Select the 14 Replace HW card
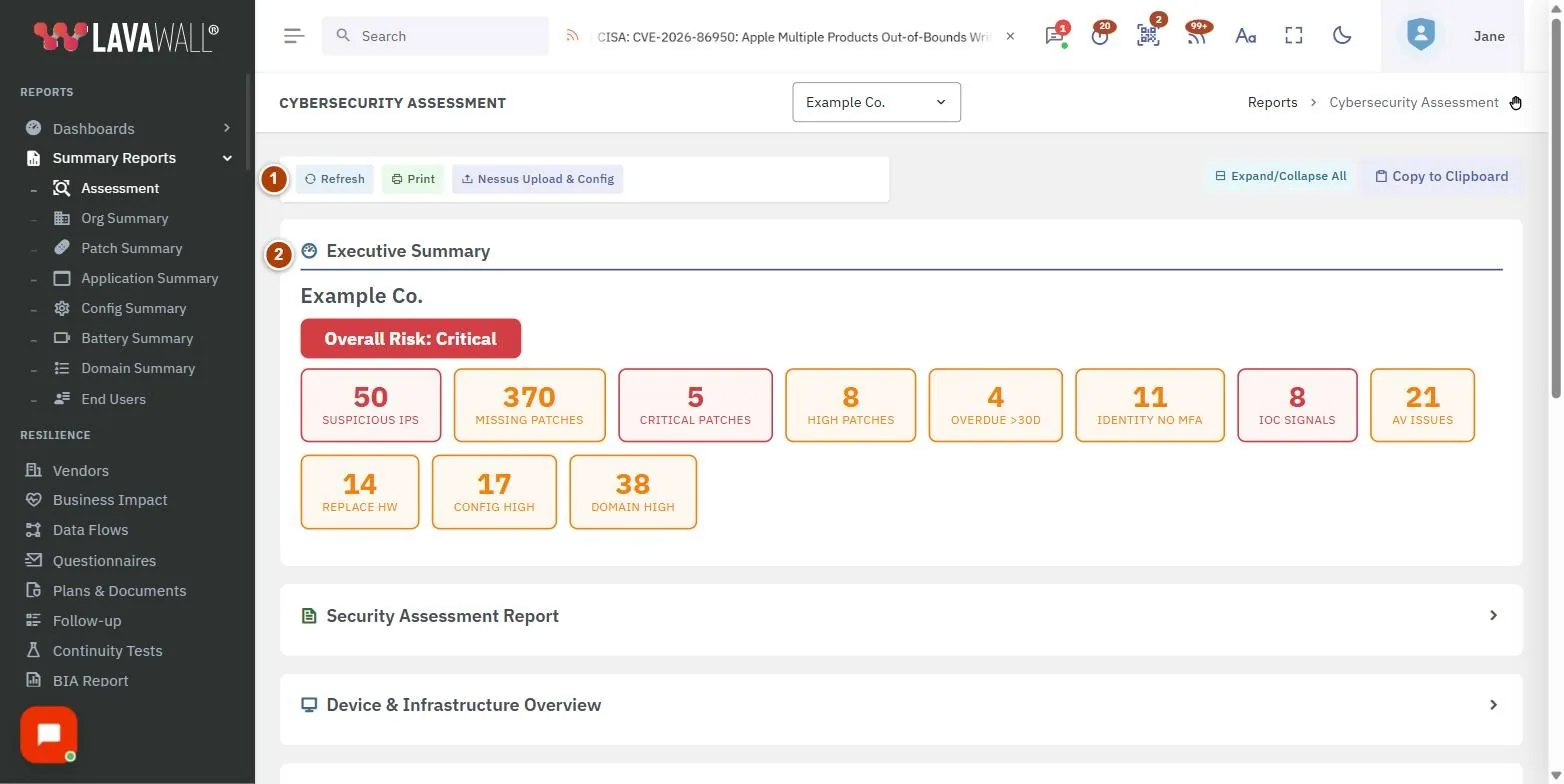The height and width of the screenshot is (784, 1564). (360, 492)
